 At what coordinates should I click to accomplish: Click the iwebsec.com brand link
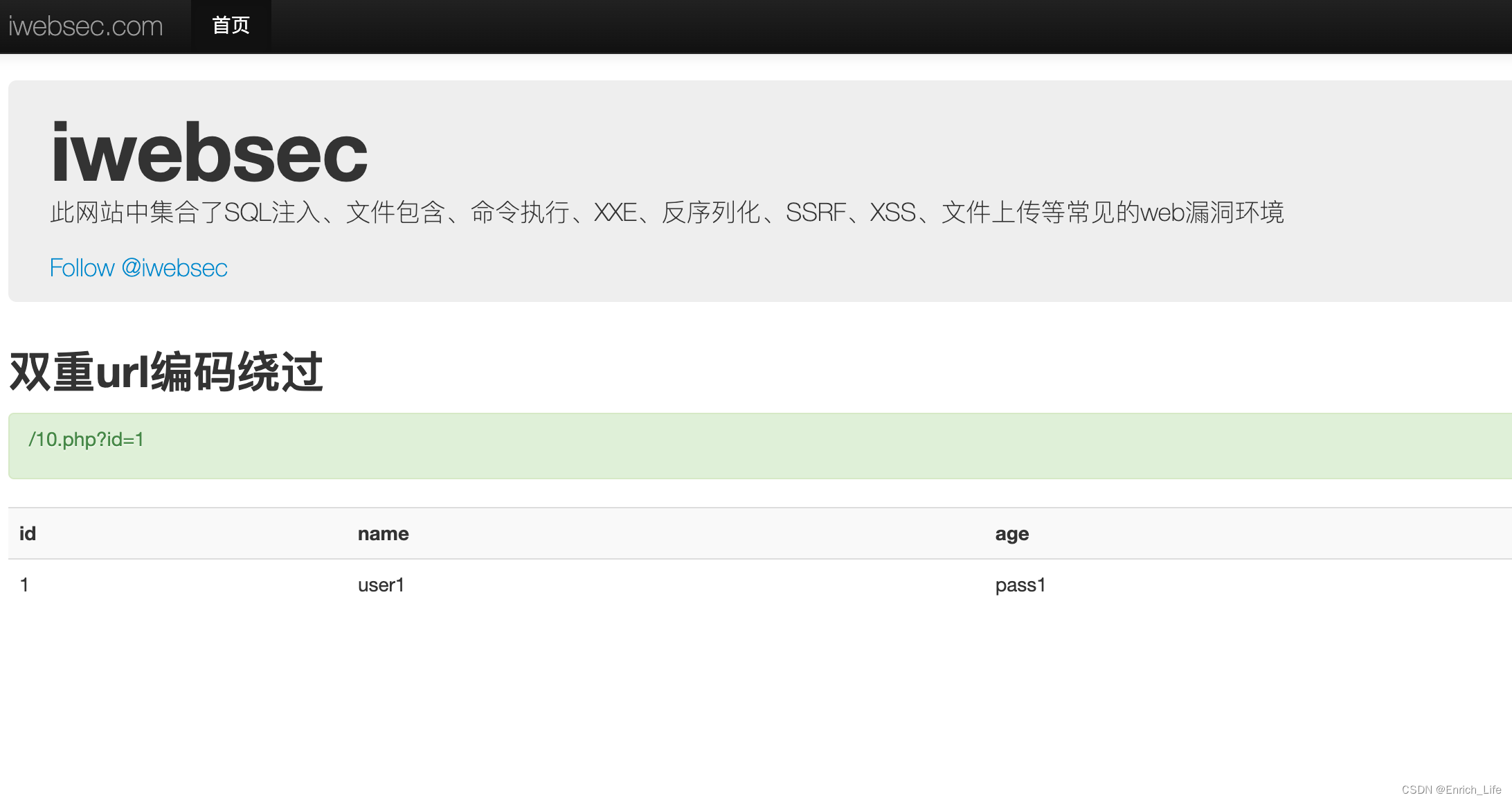(x=86, y=26)
